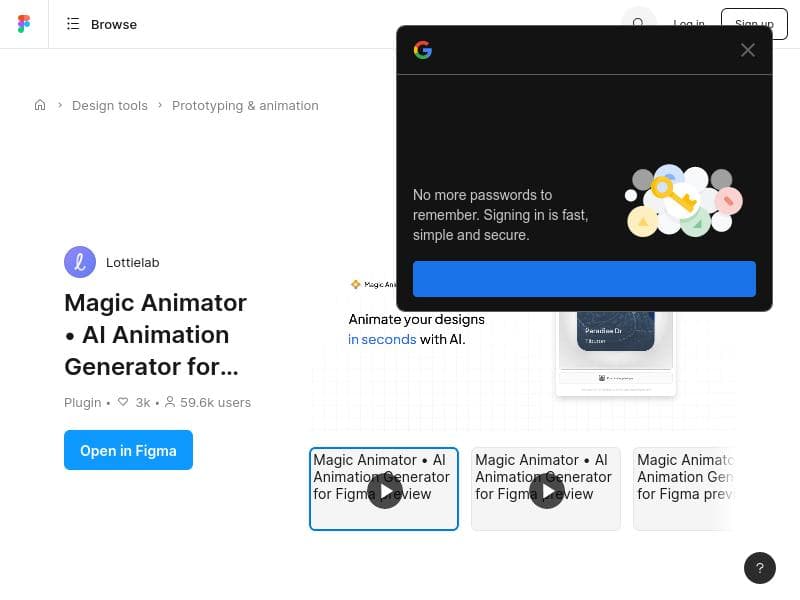Click the 59.6k users person icon
The height and width of the screenshot is (600, 800).
click(x=170, y=402)
